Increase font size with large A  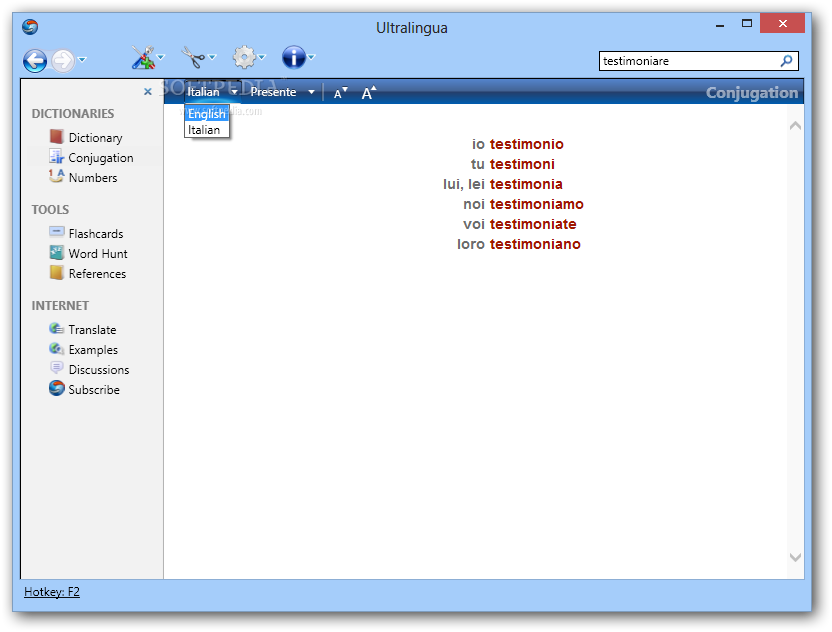pos(368,93)
